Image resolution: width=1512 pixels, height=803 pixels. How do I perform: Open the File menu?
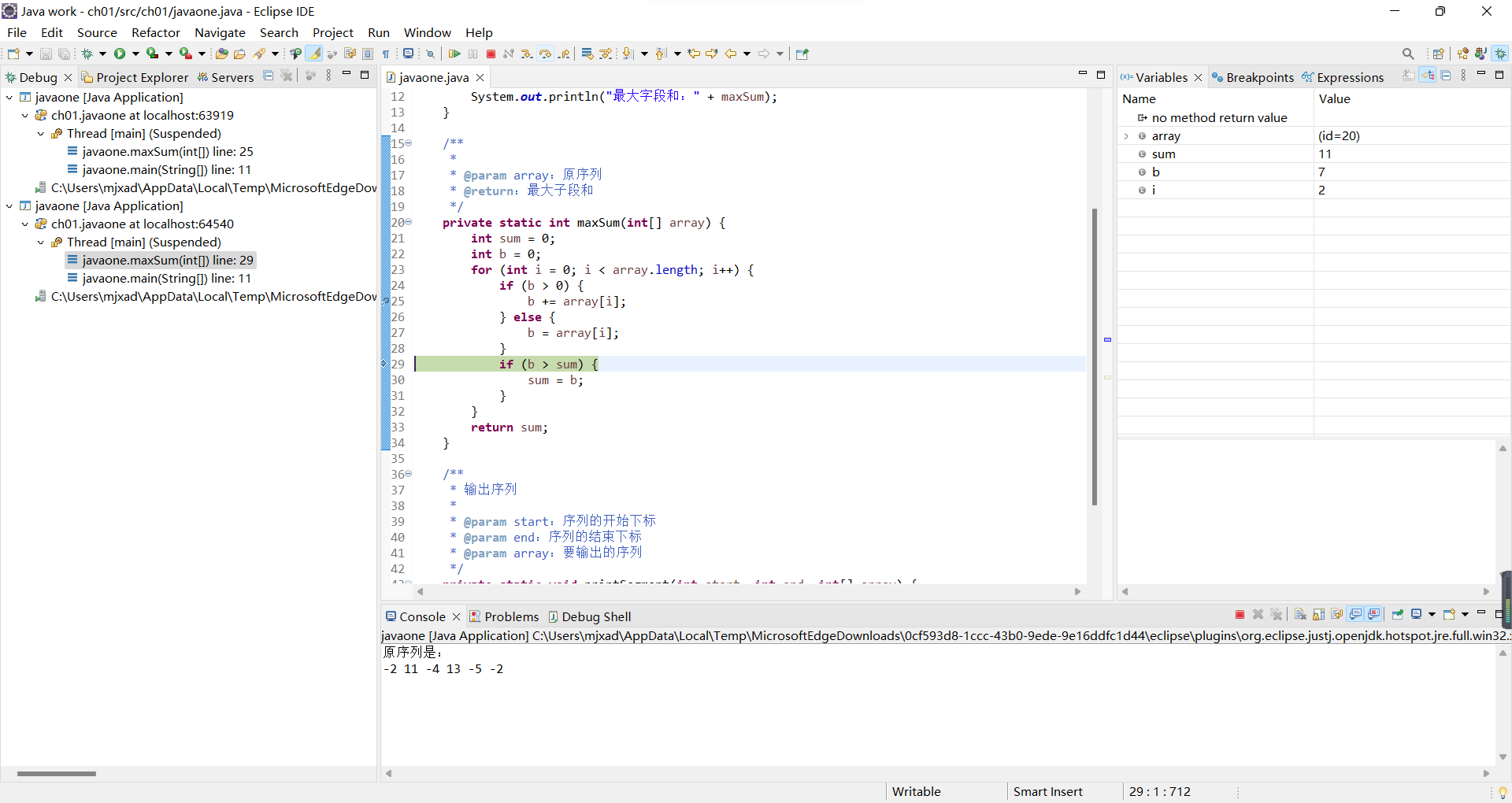(17, 32)
